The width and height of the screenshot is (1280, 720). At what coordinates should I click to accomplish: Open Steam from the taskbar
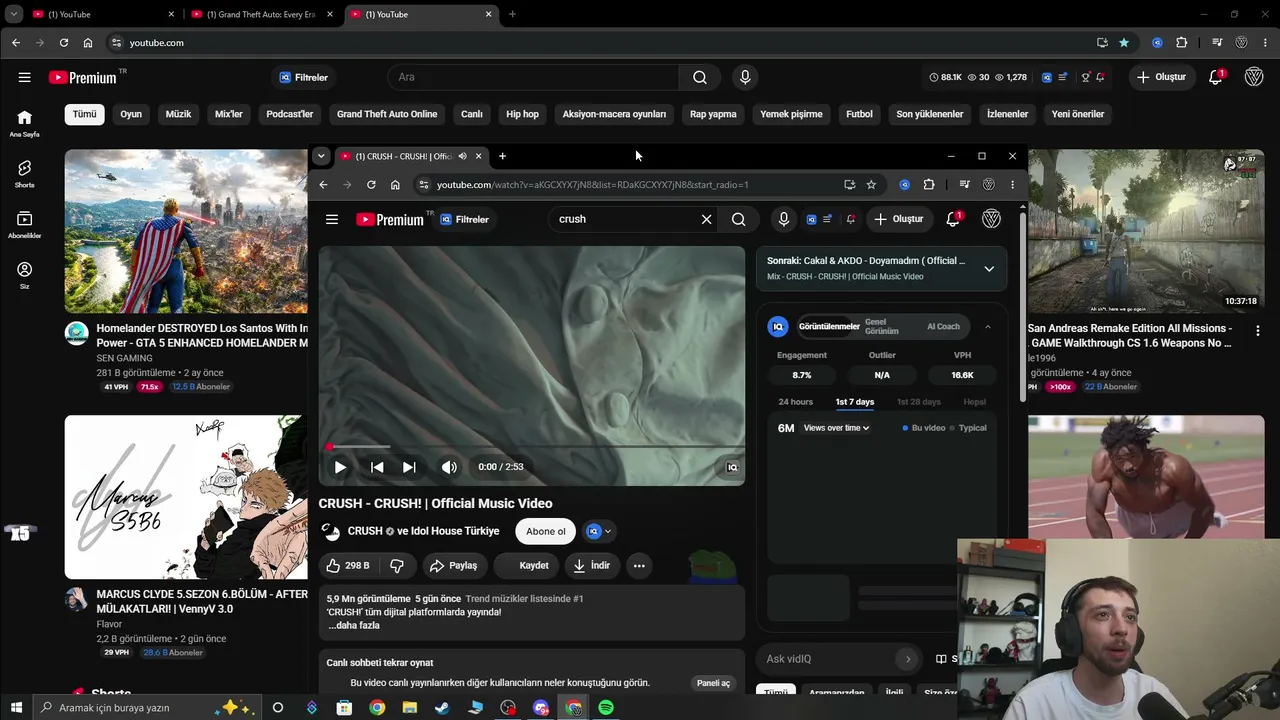point(442,708)
